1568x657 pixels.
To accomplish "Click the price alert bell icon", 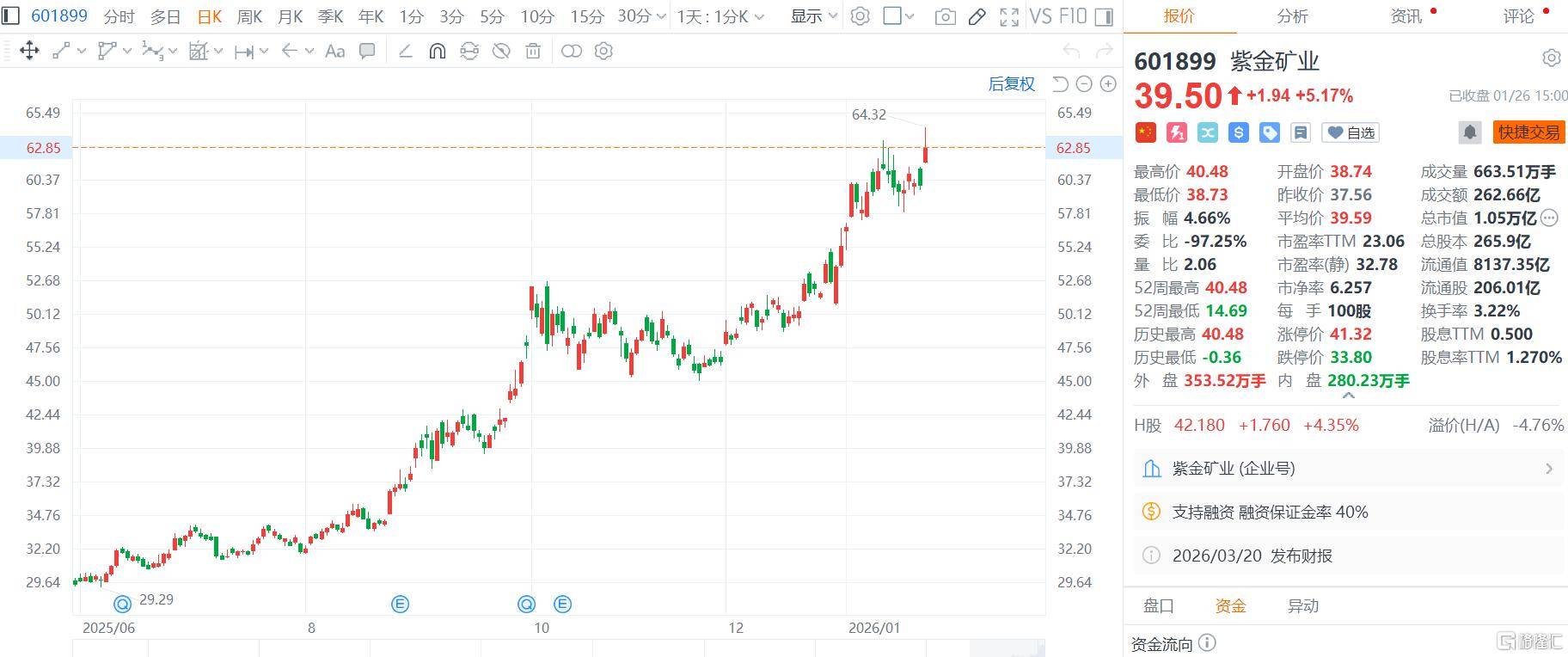I will click(x=1469, y=132).
